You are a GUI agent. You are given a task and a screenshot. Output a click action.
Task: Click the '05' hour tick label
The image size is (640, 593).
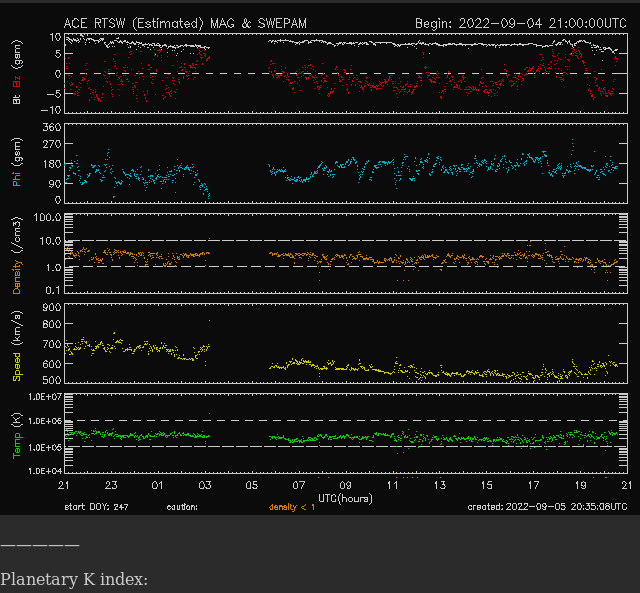point(251,485)
